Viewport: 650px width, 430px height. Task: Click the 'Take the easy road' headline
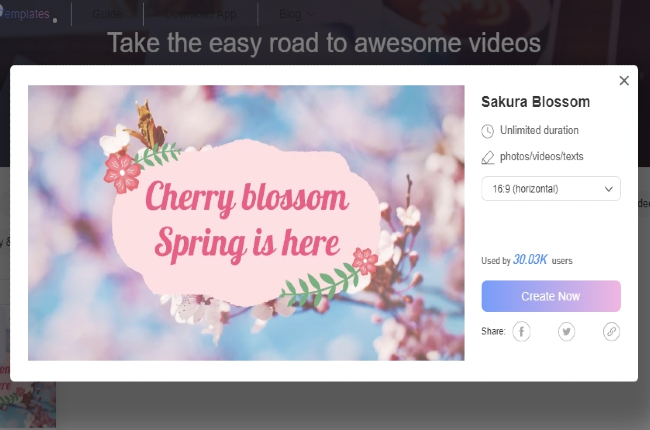click(324, 43)
